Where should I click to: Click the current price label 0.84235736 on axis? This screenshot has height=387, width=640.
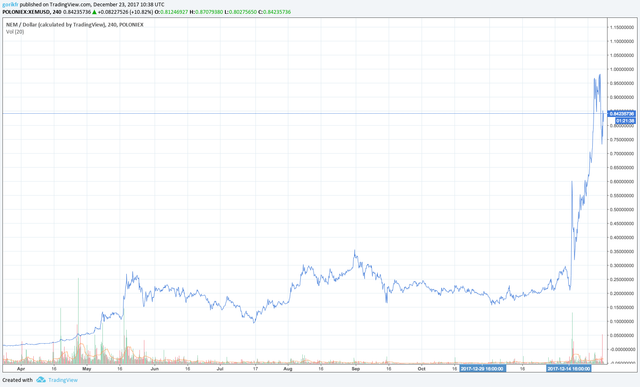[622, 114]
